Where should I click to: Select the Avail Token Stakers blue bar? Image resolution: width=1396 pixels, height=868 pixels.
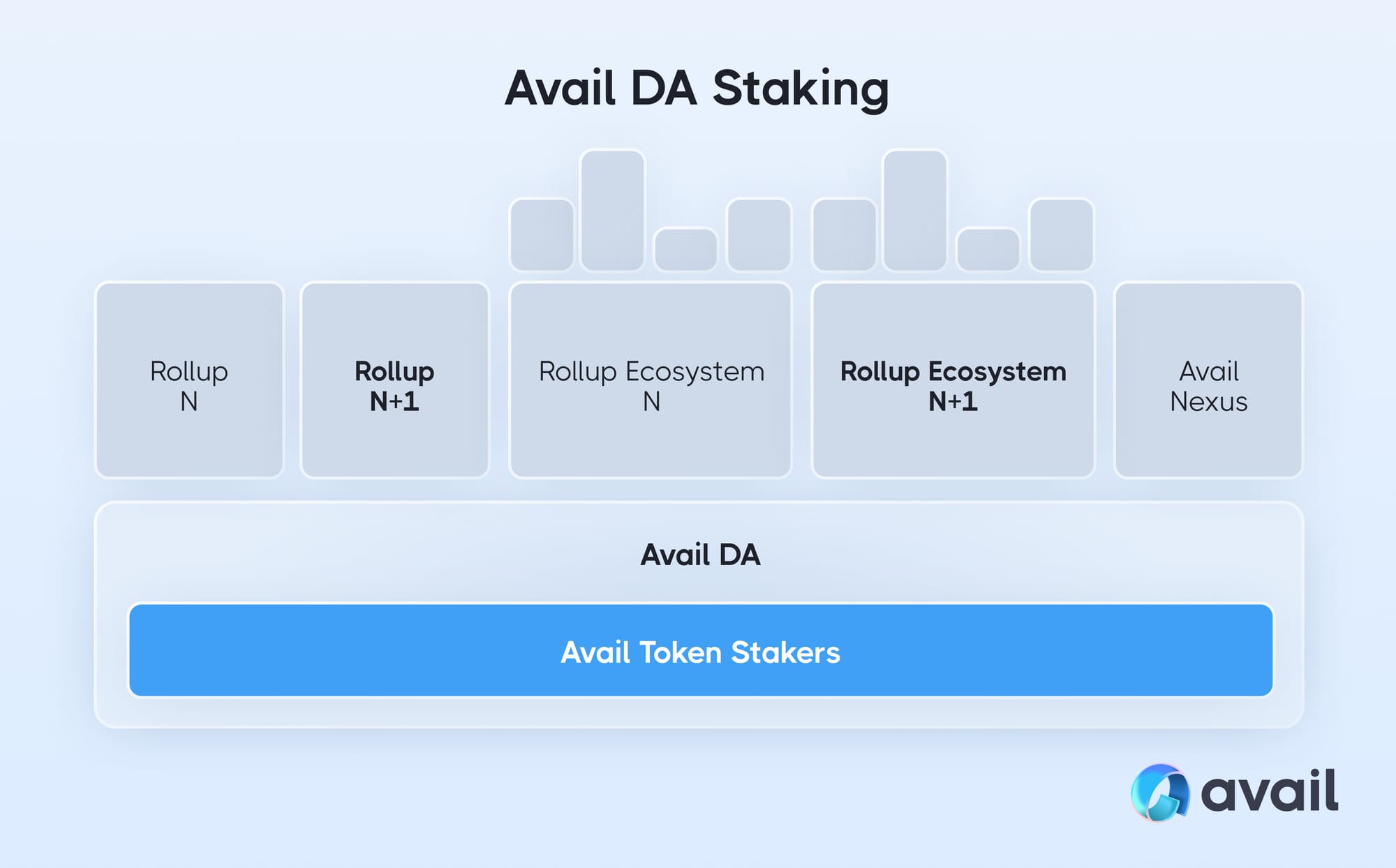701,651
